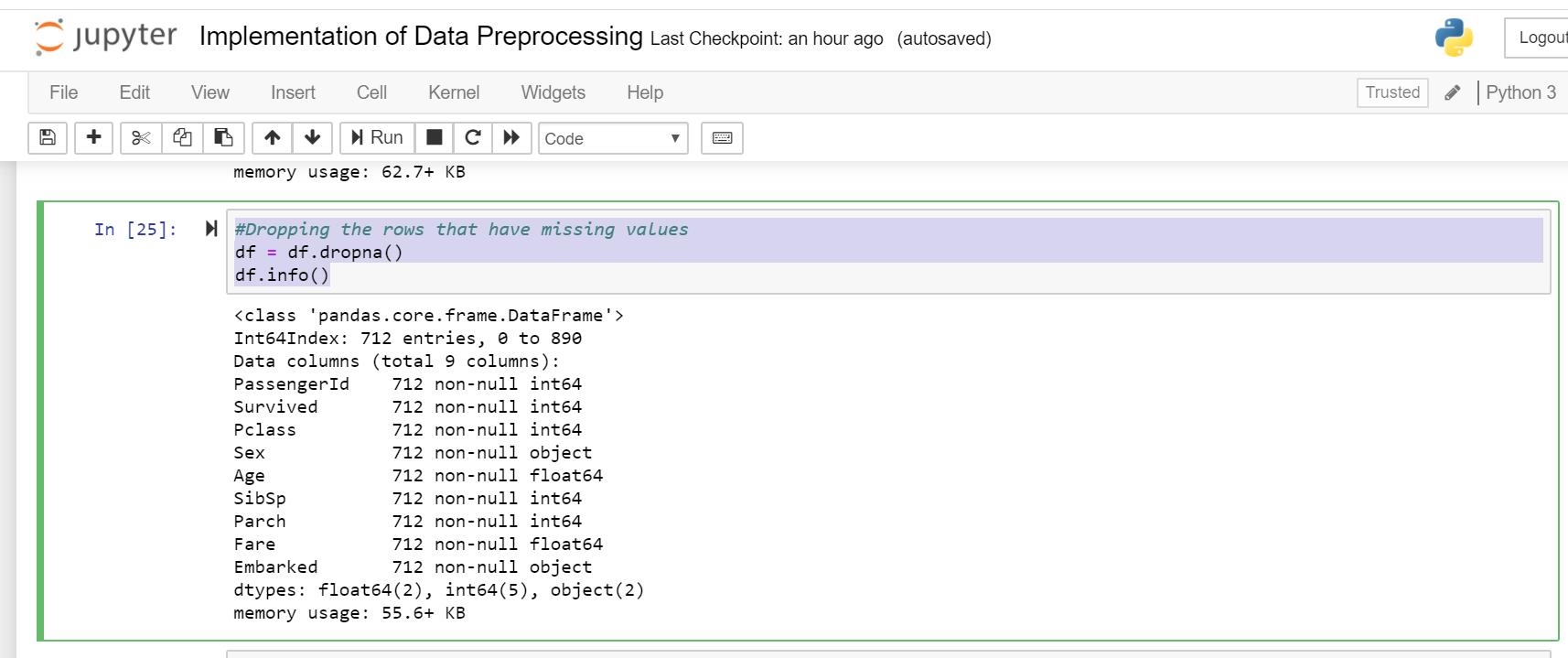Click the Embarked output row
This screenshot has height=658, width=1568.
413,567
